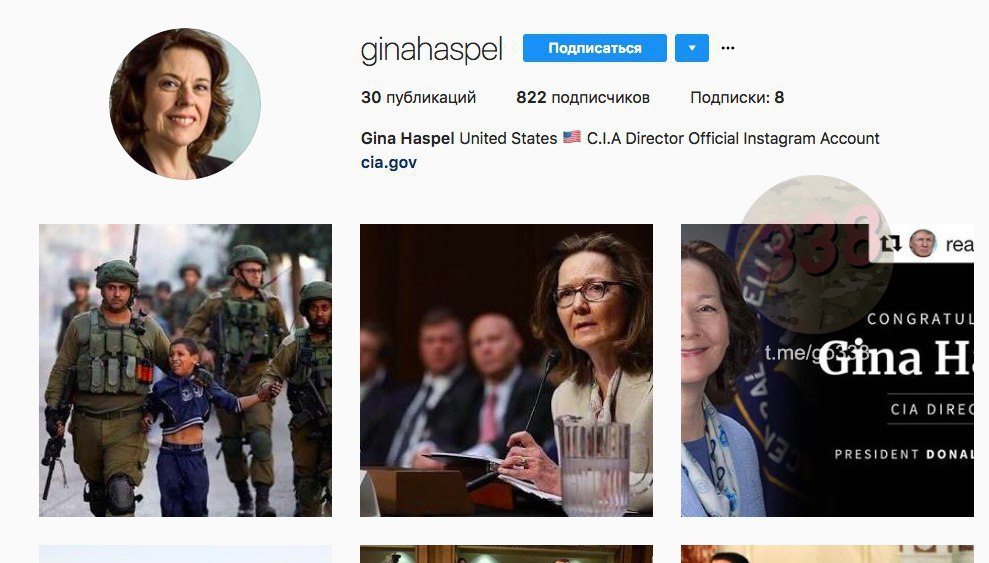Click the Подписаться follow button
989x563 pixels.
[595, 48]
